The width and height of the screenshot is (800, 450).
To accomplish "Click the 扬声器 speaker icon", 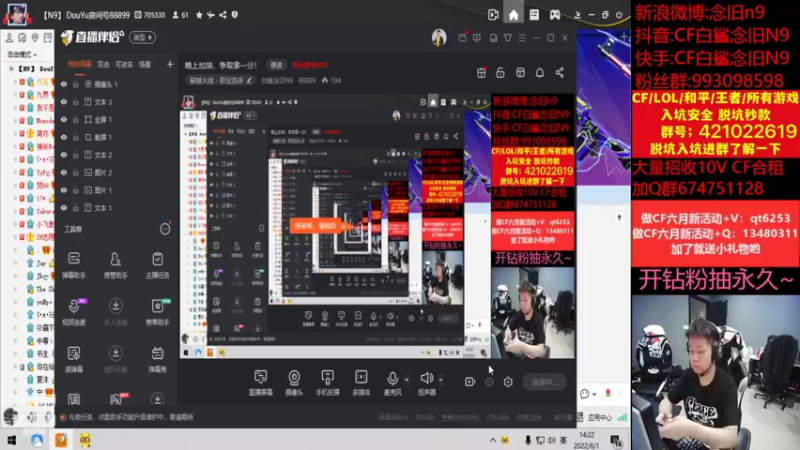I will click(426, 378).
